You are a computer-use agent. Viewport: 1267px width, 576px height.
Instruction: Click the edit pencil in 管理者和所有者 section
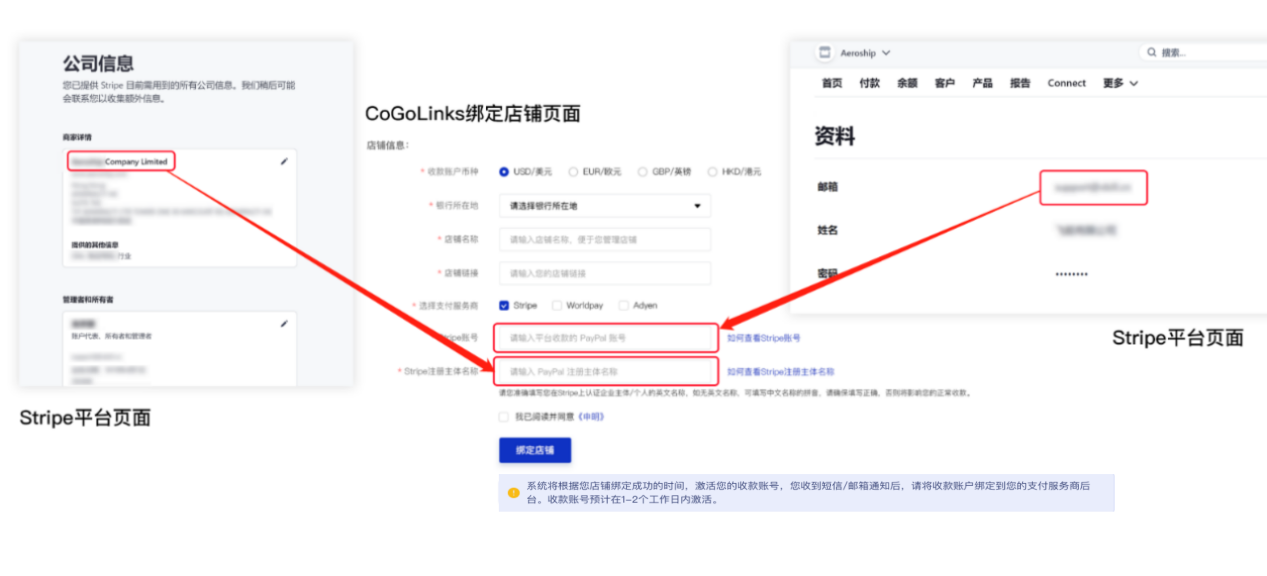(x=284, y=322)
